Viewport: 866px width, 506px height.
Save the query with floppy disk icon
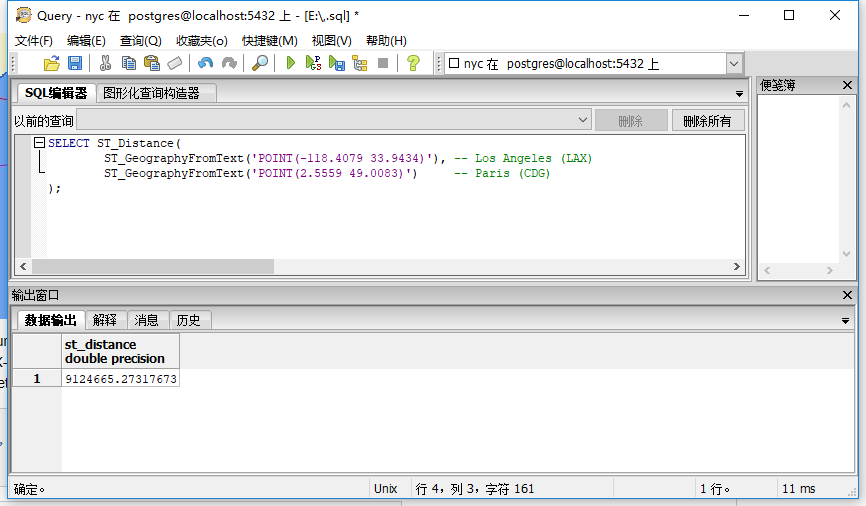(x=75, y=64)
